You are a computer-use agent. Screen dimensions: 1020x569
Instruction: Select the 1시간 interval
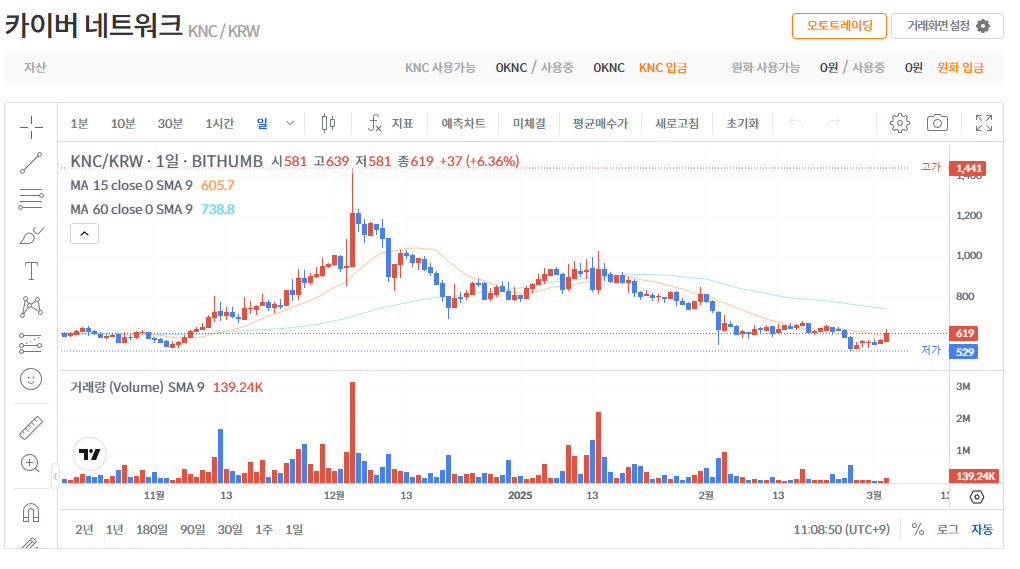tap(220, 123)
